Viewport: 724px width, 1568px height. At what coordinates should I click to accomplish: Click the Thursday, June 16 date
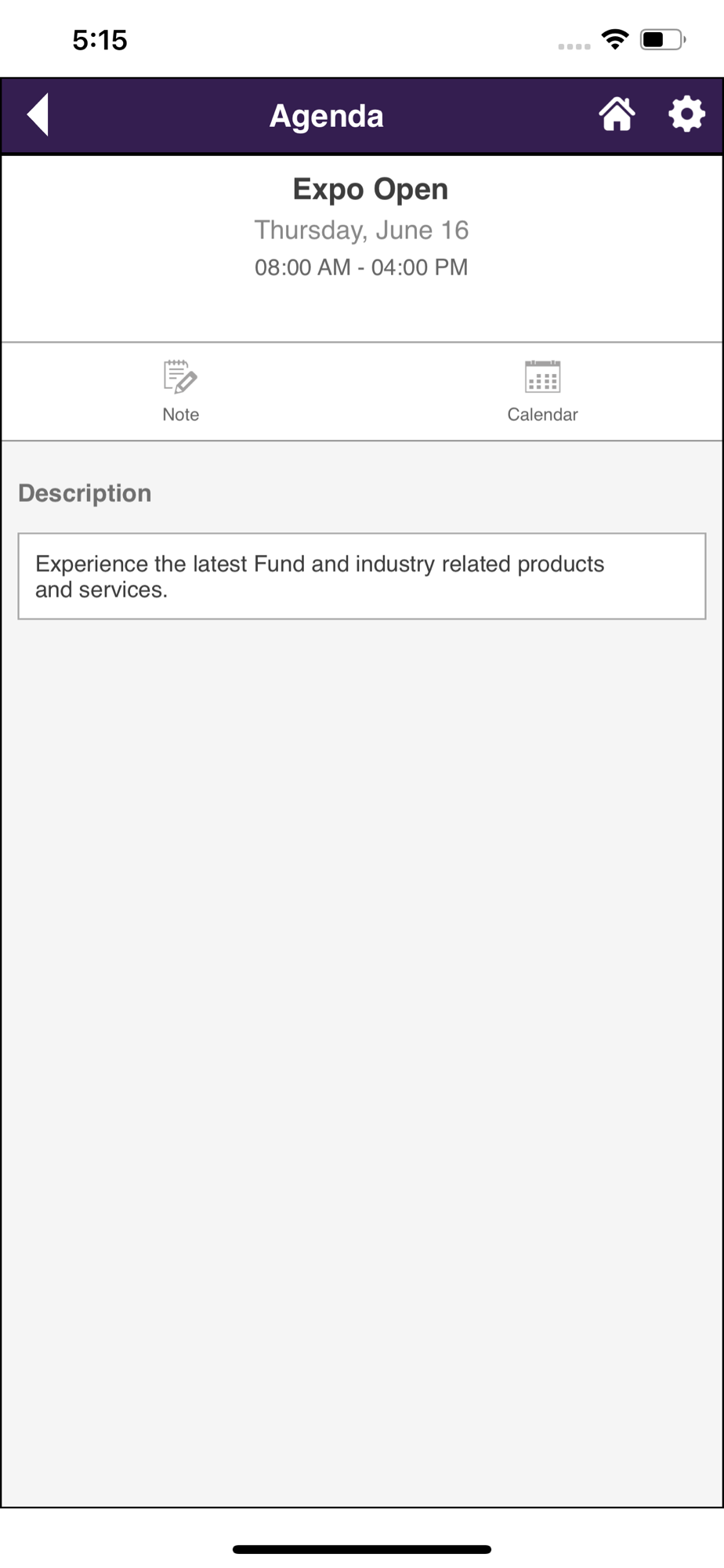pyautogui.click(x=361, y=230)
